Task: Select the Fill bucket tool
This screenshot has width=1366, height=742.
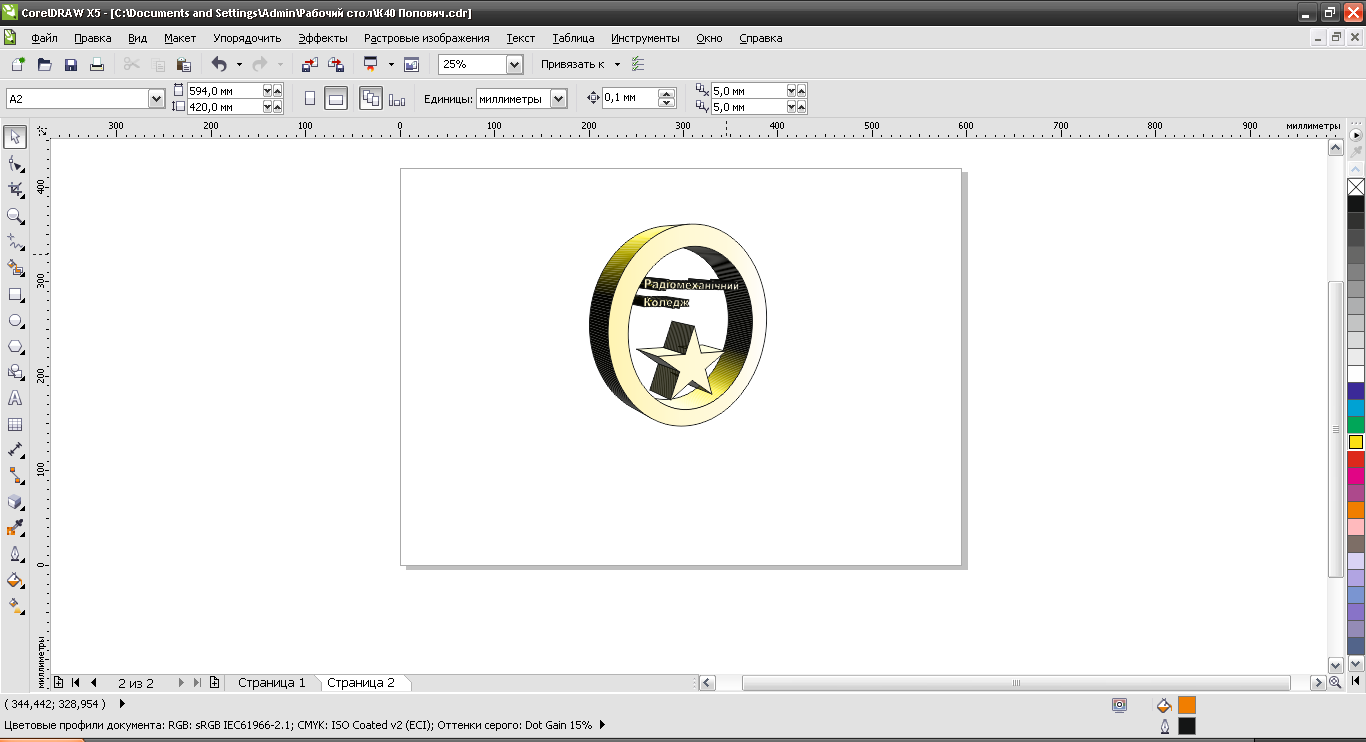Action: (15, 580)
